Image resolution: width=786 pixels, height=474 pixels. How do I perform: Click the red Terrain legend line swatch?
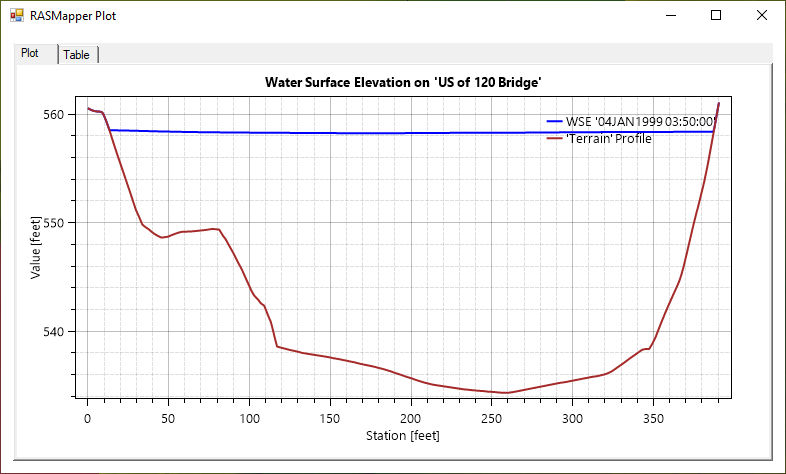click(x=554, y=138)
